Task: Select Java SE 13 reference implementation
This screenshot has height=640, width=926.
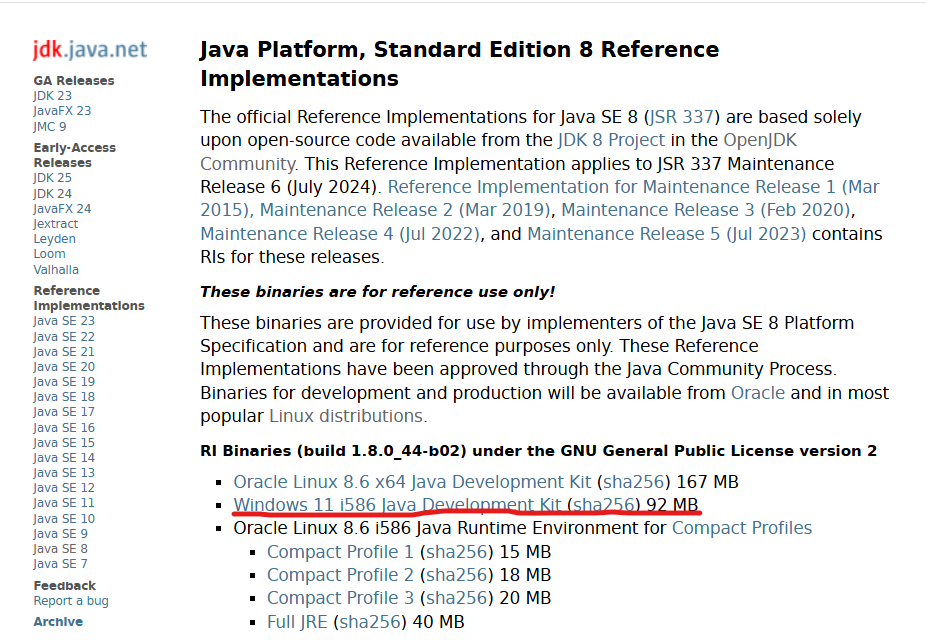Action: pyautogui.click(x=64, y=472)
